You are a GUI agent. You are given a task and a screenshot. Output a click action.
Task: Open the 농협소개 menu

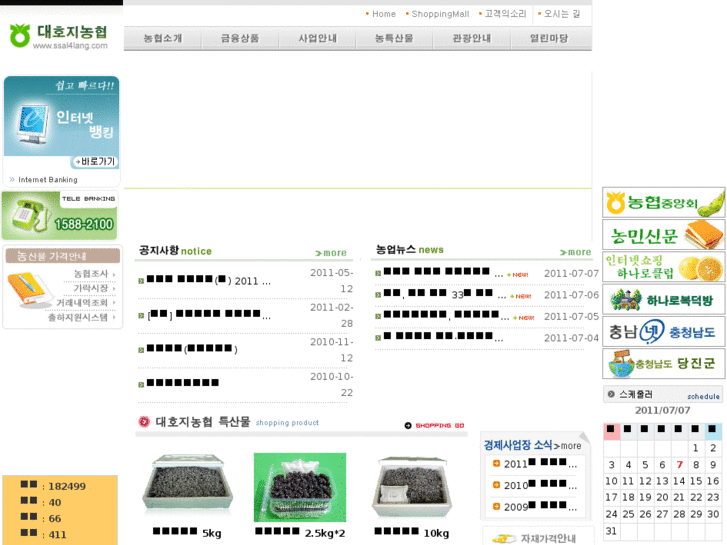coord(163,38)
